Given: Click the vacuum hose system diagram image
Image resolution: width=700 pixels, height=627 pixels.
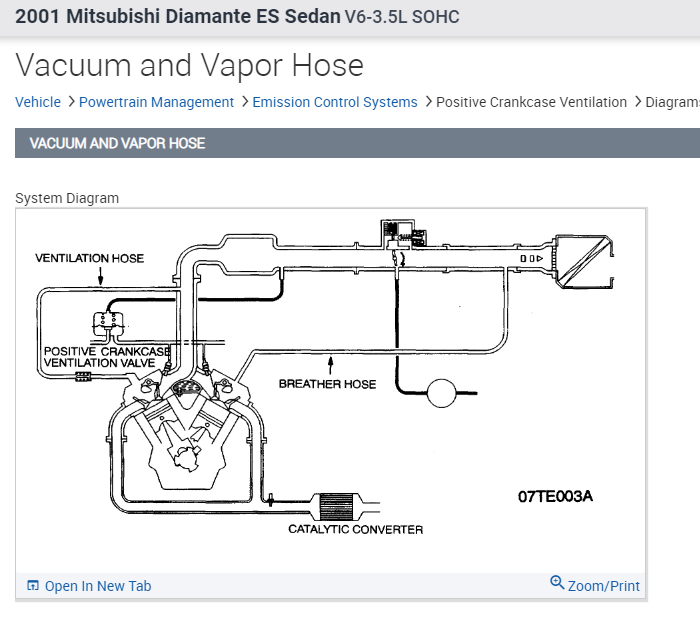Looking at the screenshot, I should (331, 391).
